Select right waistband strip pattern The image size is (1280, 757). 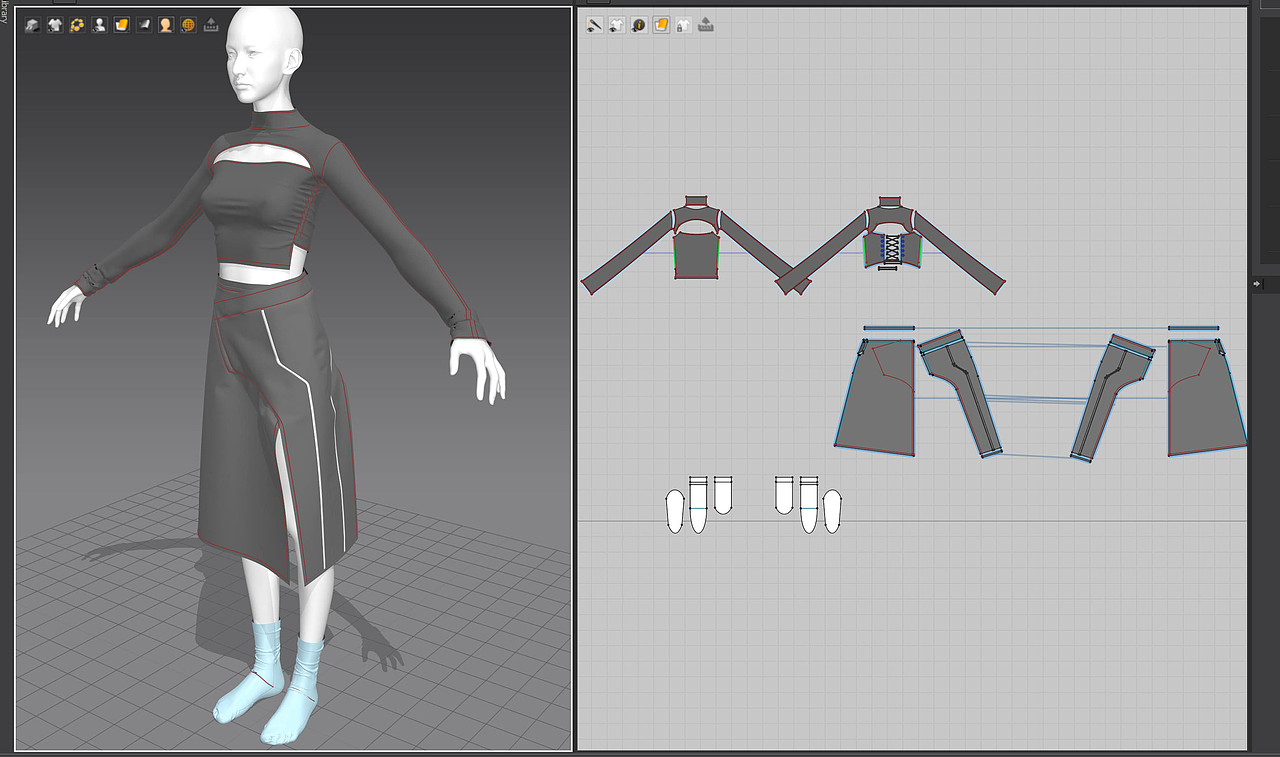click(x=1194, y=327)
